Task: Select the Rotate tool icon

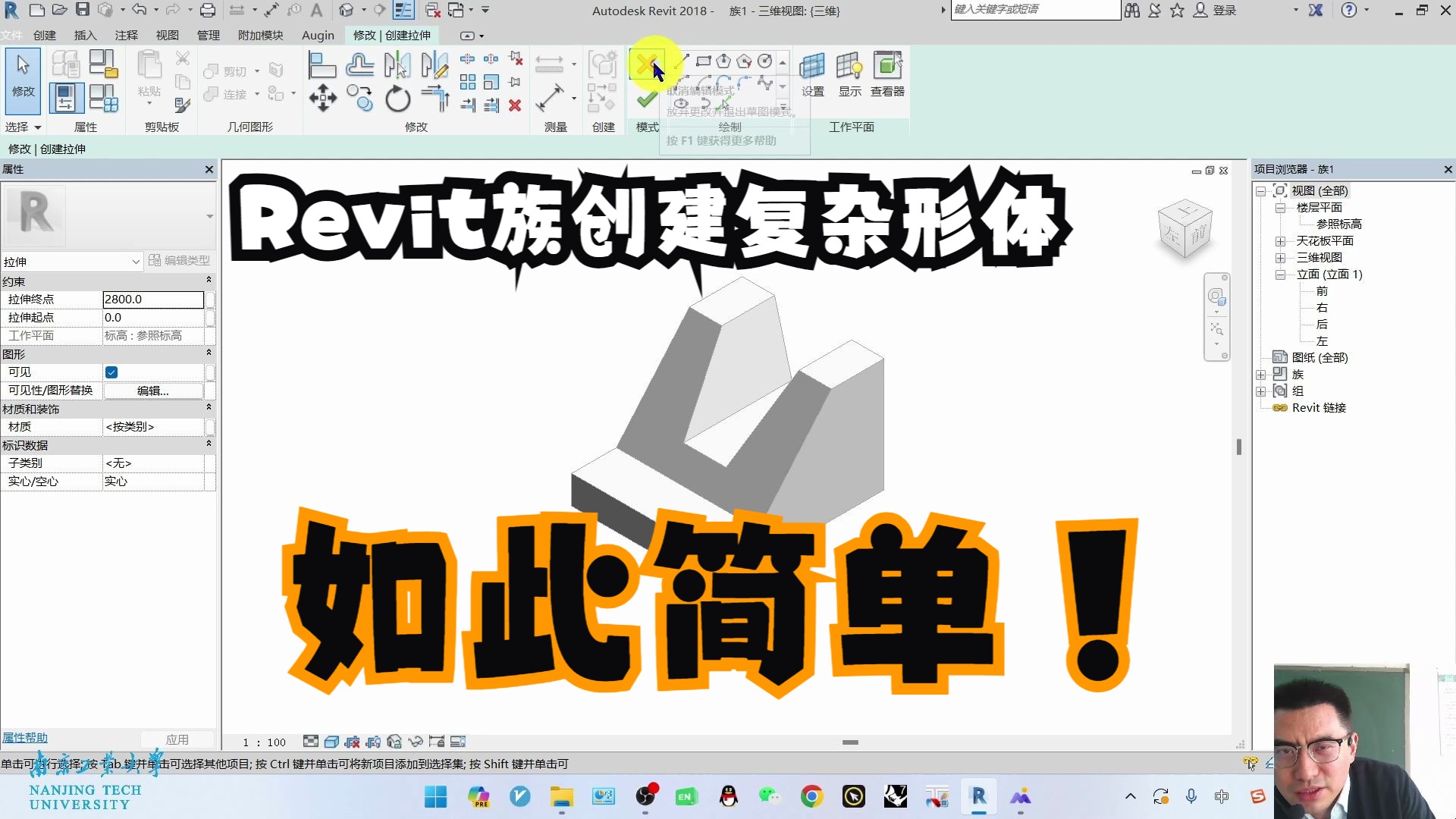Action: (x=397, y=99)
